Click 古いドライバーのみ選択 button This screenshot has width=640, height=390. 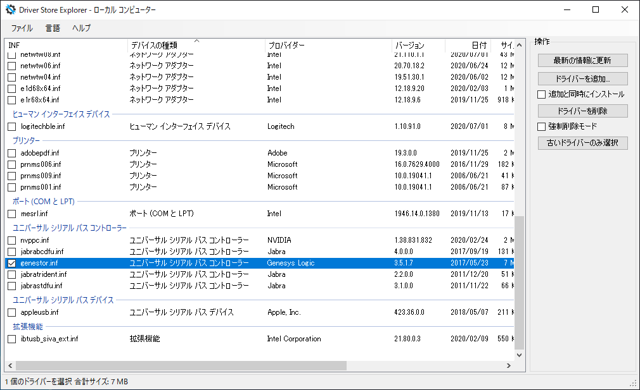click(582, 143)
